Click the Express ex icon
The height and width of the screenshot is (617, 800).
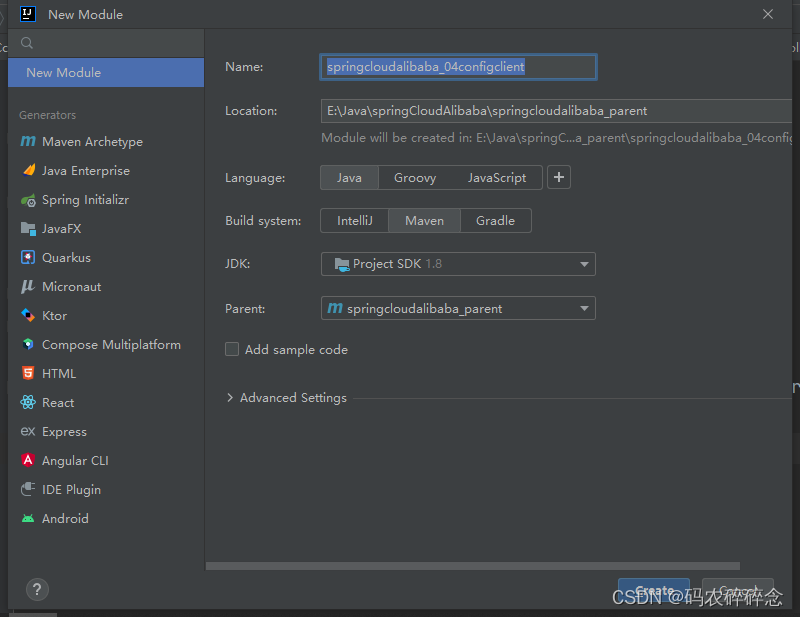28,431
